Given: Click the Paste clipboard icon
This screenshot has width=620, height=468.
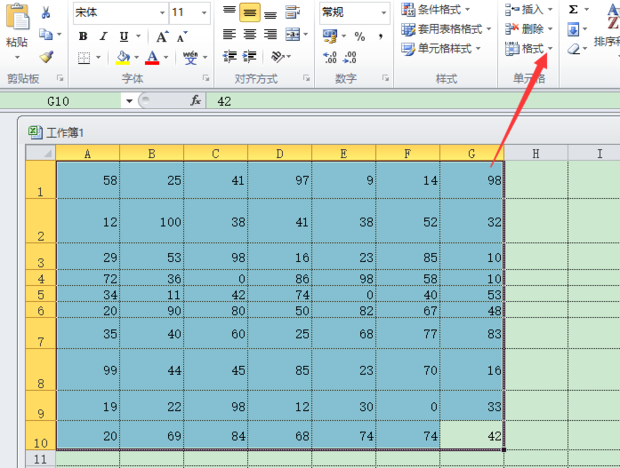Looking at the screenshot, I should coord(18,17).
